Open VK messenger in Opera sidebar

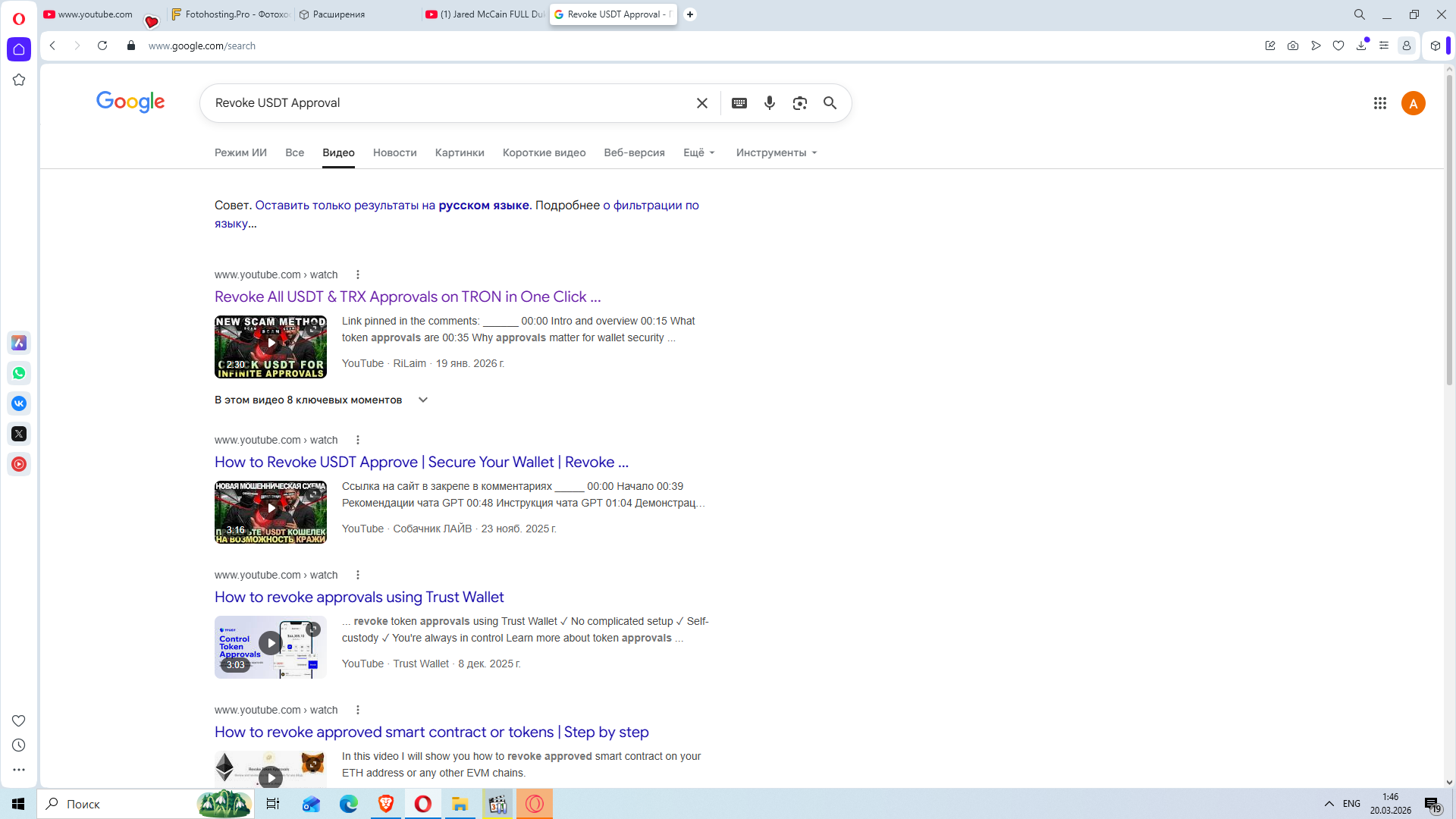[19, 403]
